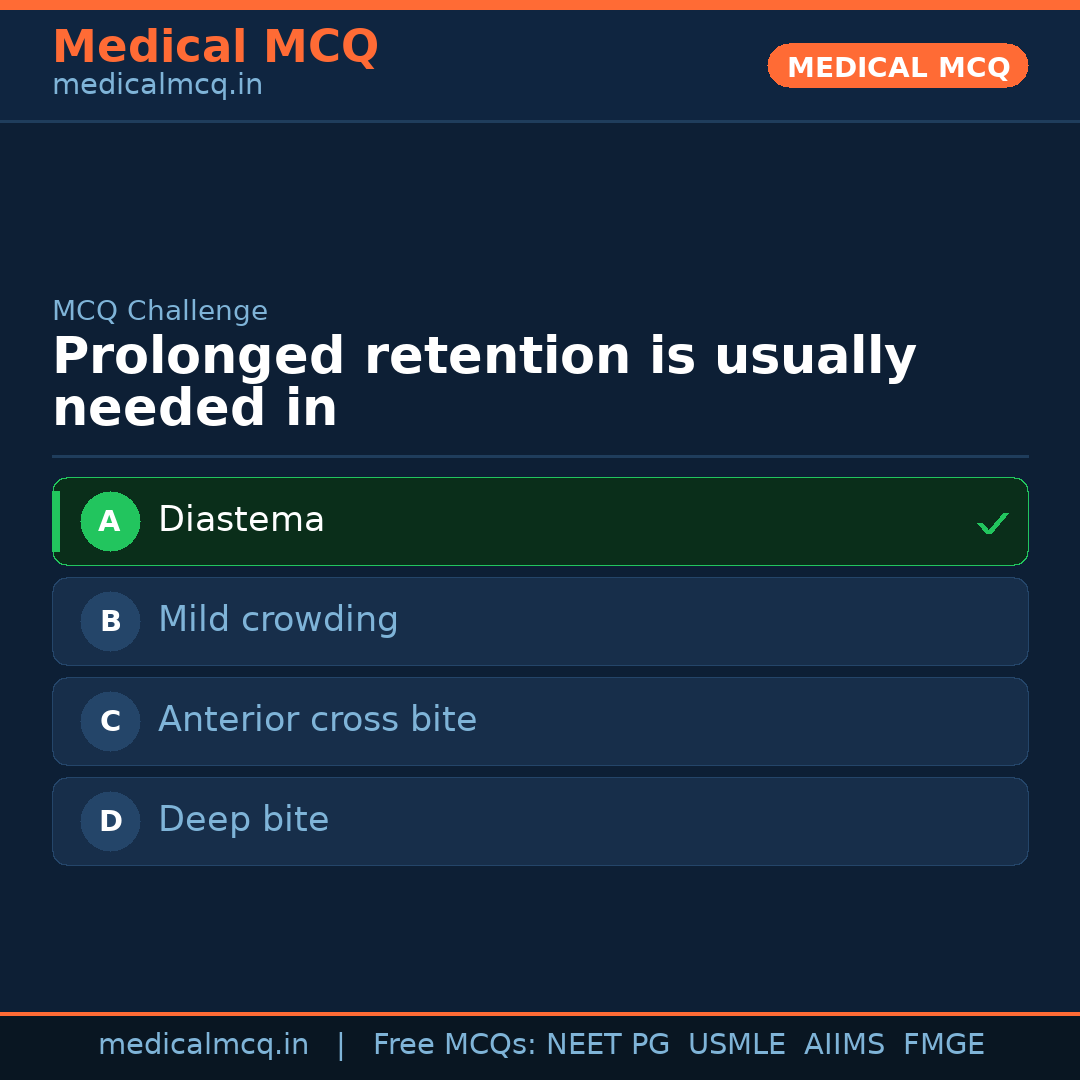The image size is (1080, 1080).
Task: Open the MCQ Challenge section
Action: [x=160, y=311]
